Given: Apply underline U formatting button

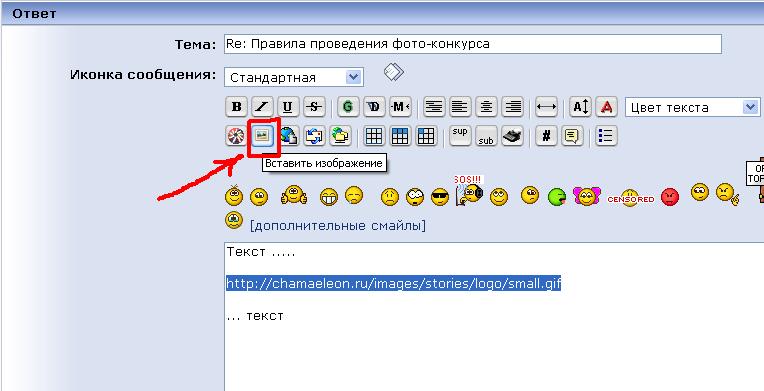Looking at the screenshot, I should pyautogui.click(x=288, y=107).
